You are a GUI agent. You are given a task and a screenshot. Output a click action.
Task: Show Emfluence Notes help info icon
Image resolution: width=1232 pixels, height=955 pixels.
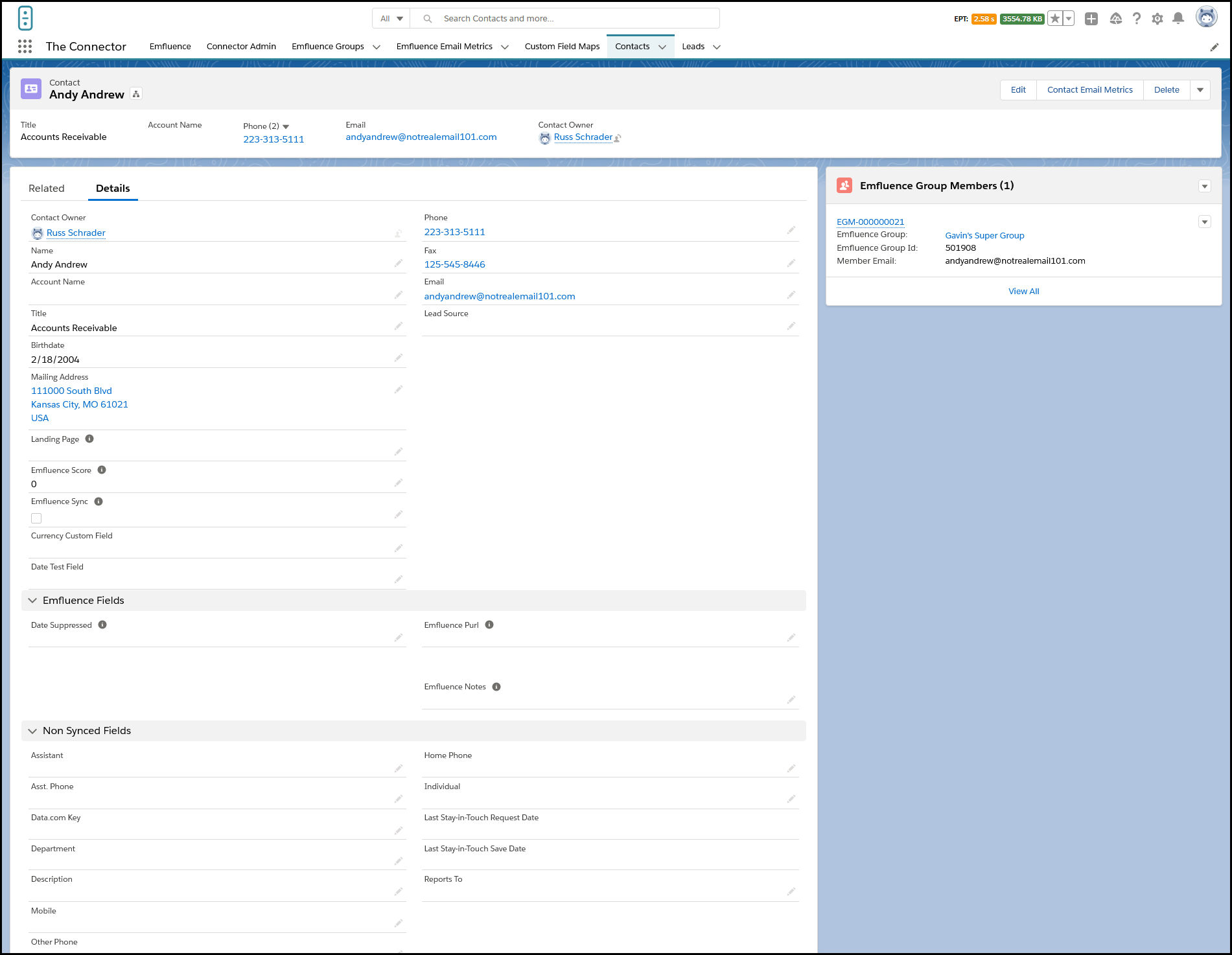point(496,687)
